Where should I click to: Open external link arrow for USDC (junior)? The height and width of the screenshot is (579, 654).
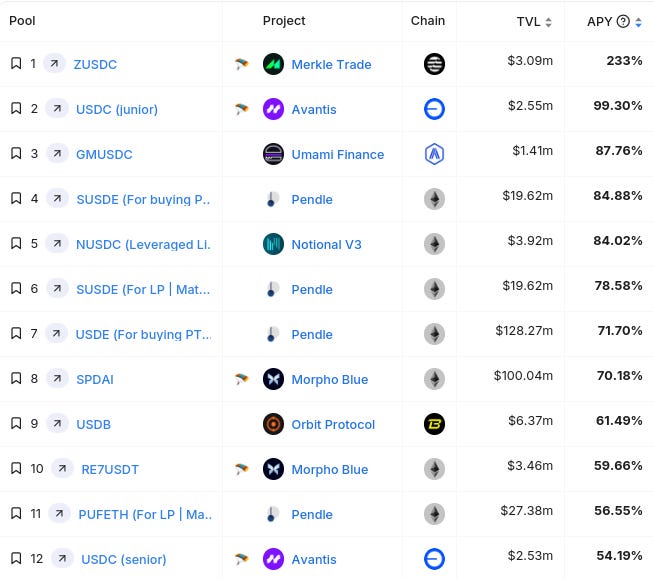[57, 108]
